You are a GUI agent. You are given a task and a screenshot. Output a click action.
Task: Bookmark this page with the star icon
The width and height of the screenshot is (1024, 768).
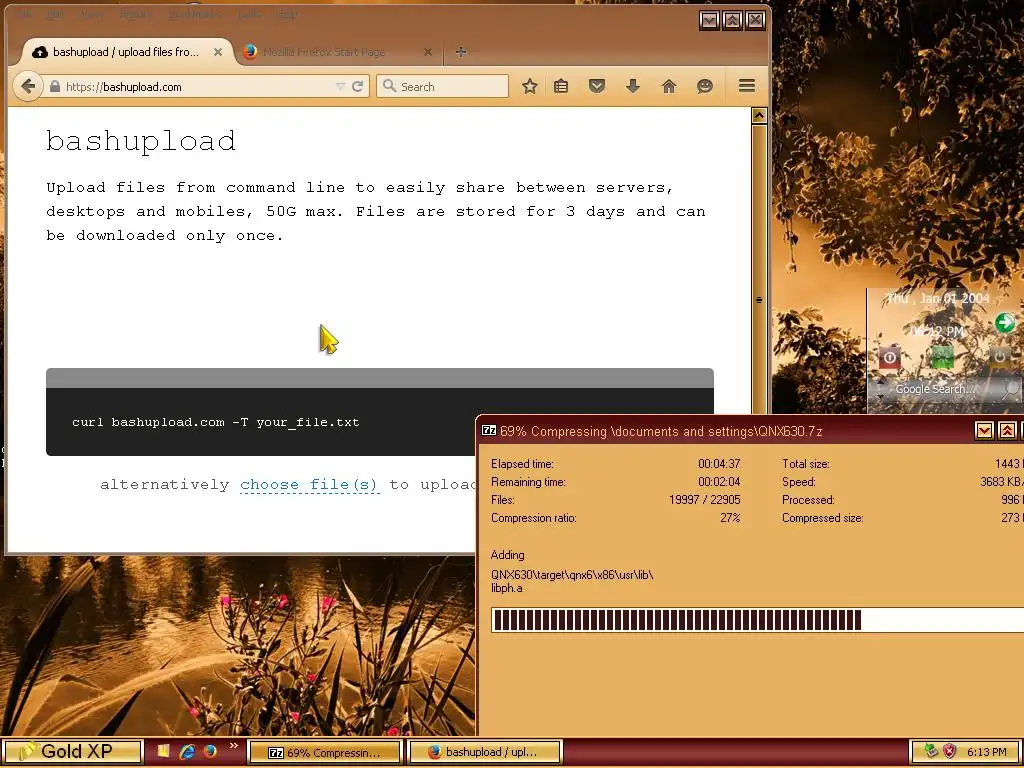click(x=530, y=86)
